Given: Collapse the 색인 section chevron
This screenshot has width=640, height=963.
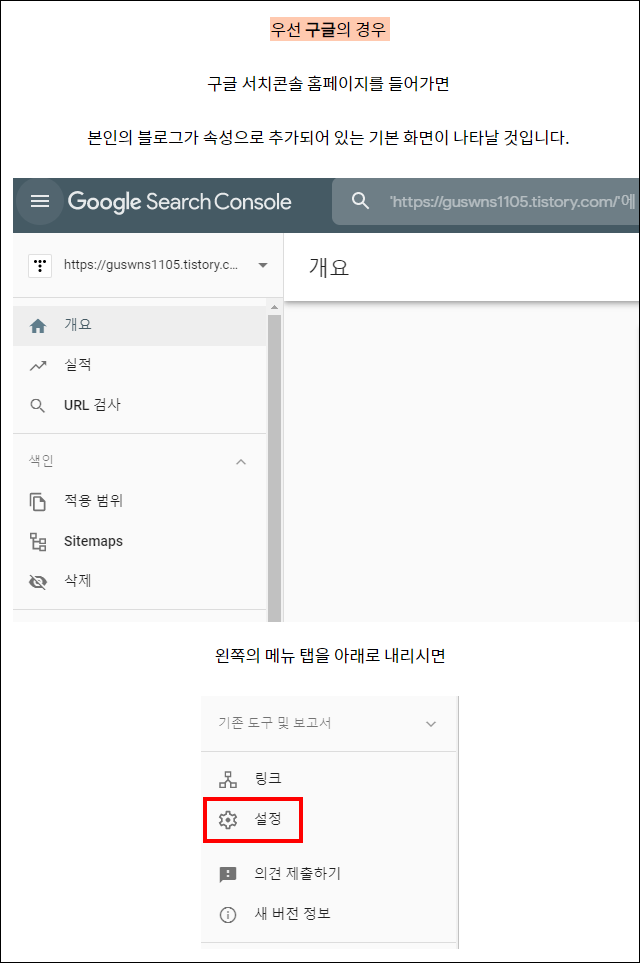Looking at the screenshot, I should [241, 462].
